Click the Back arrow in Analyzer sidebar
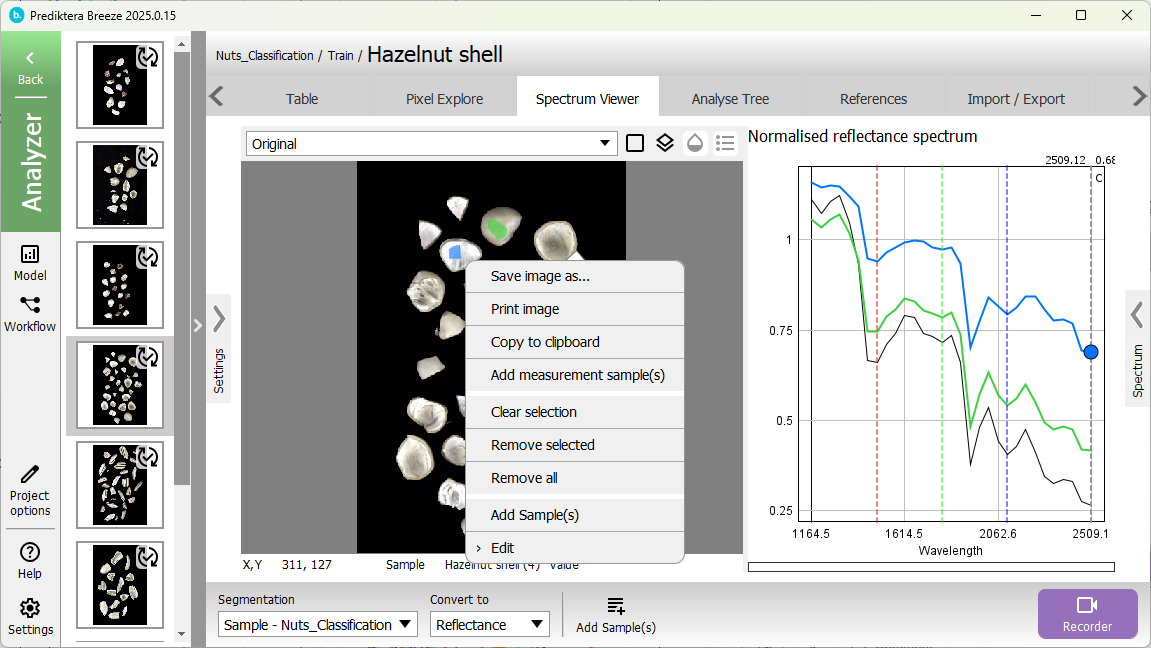The image size is (1151, 648). pyautogui.click(x=30, y=66)
